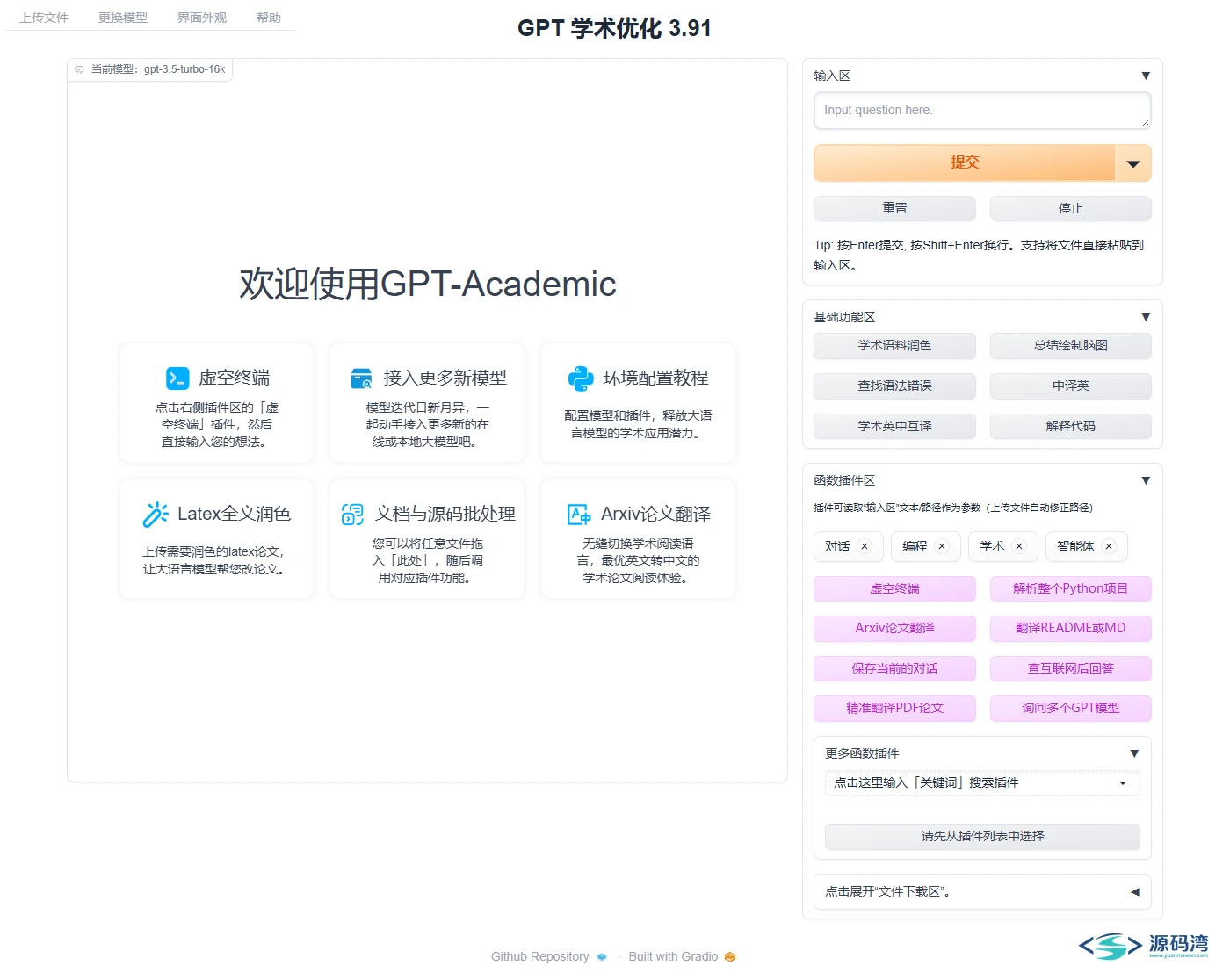Screen dimensions: 1230x980
Task: Click the Python icon beside 环境配置教程
Action: [x=581, y=378]
